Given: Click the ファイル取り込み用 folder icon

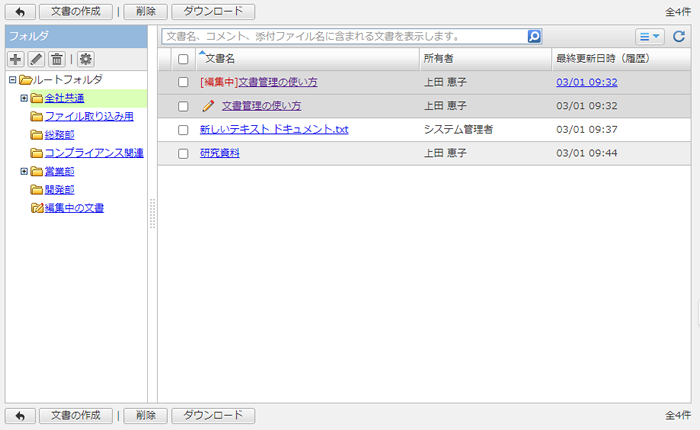Looking at the screenshot, I should coord(37,117).
